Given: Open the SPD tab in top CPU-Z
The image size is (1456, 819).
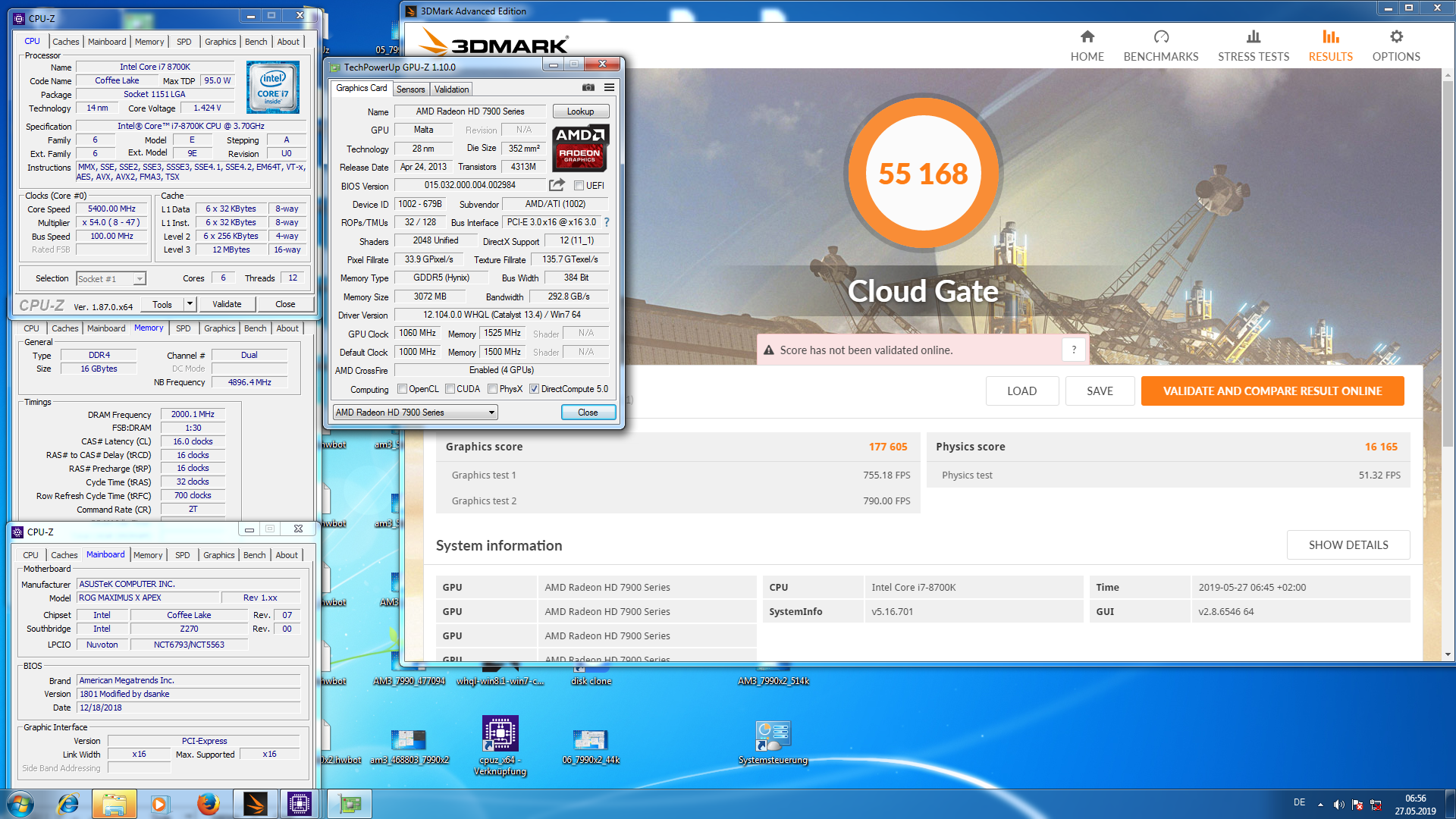Looking at the screenshot, I should tap(184, 42).
